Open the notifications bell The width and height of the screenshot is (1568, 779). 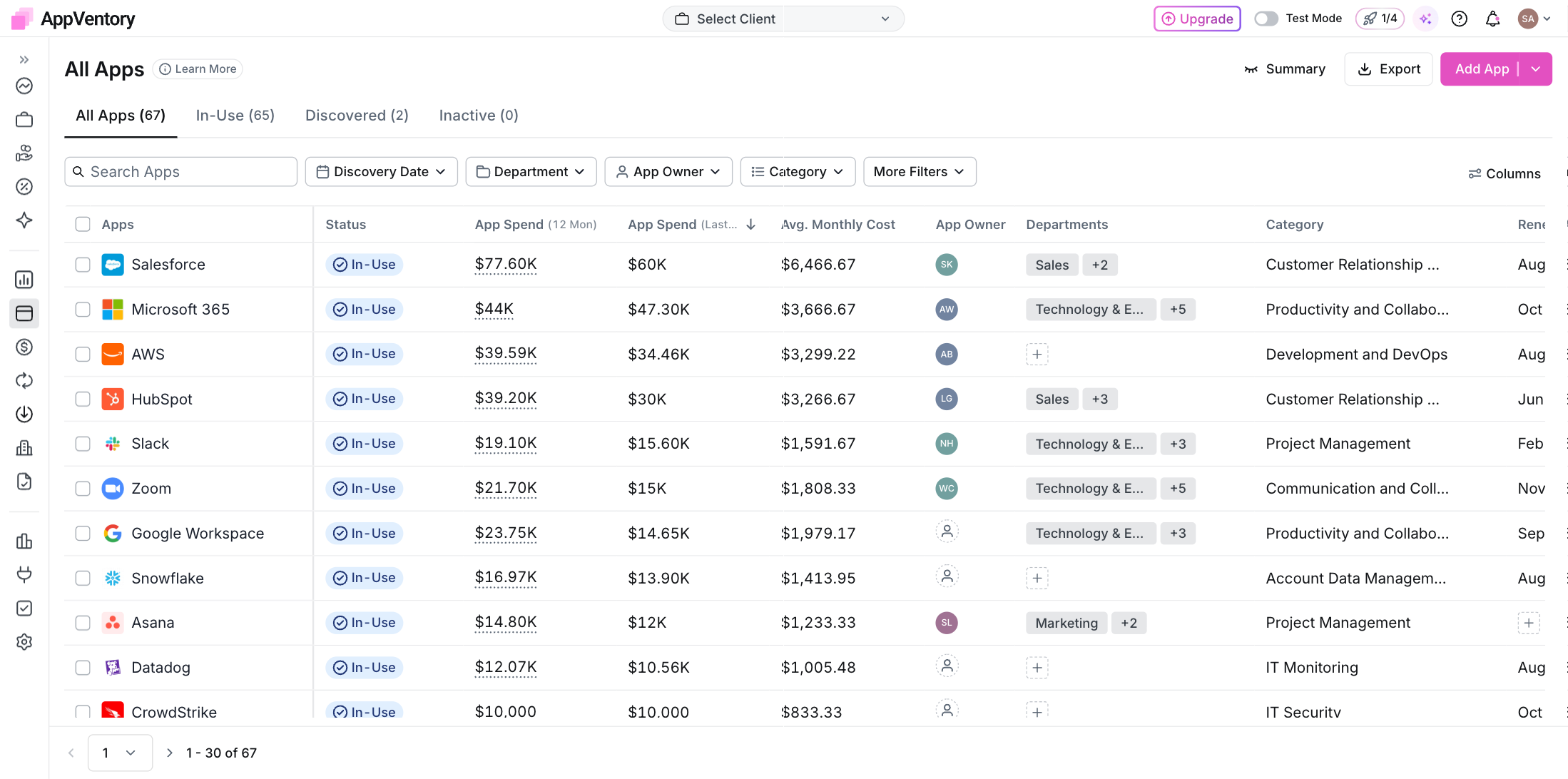[1492, 19]
